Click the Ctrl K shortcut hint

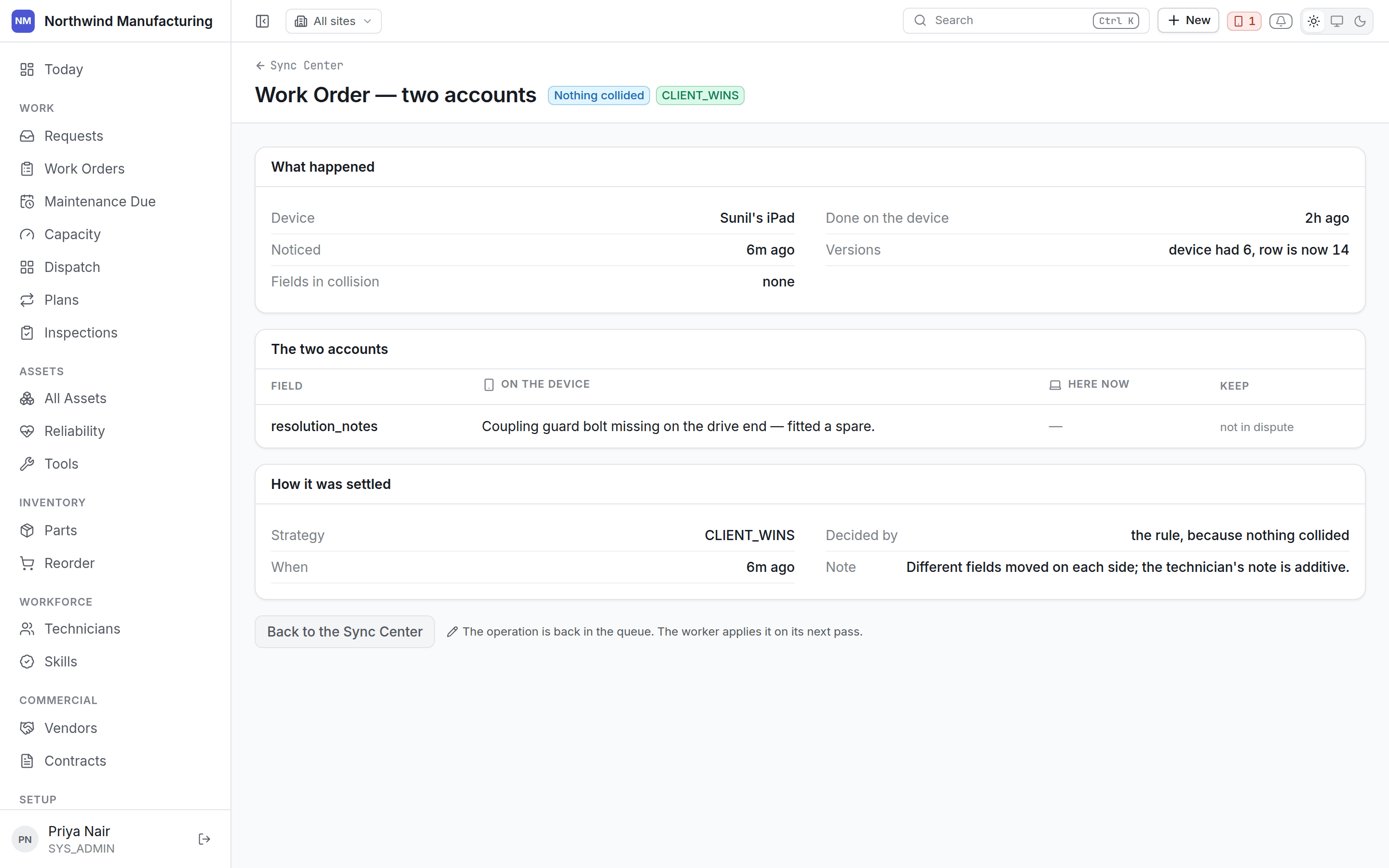(1116, 21)
